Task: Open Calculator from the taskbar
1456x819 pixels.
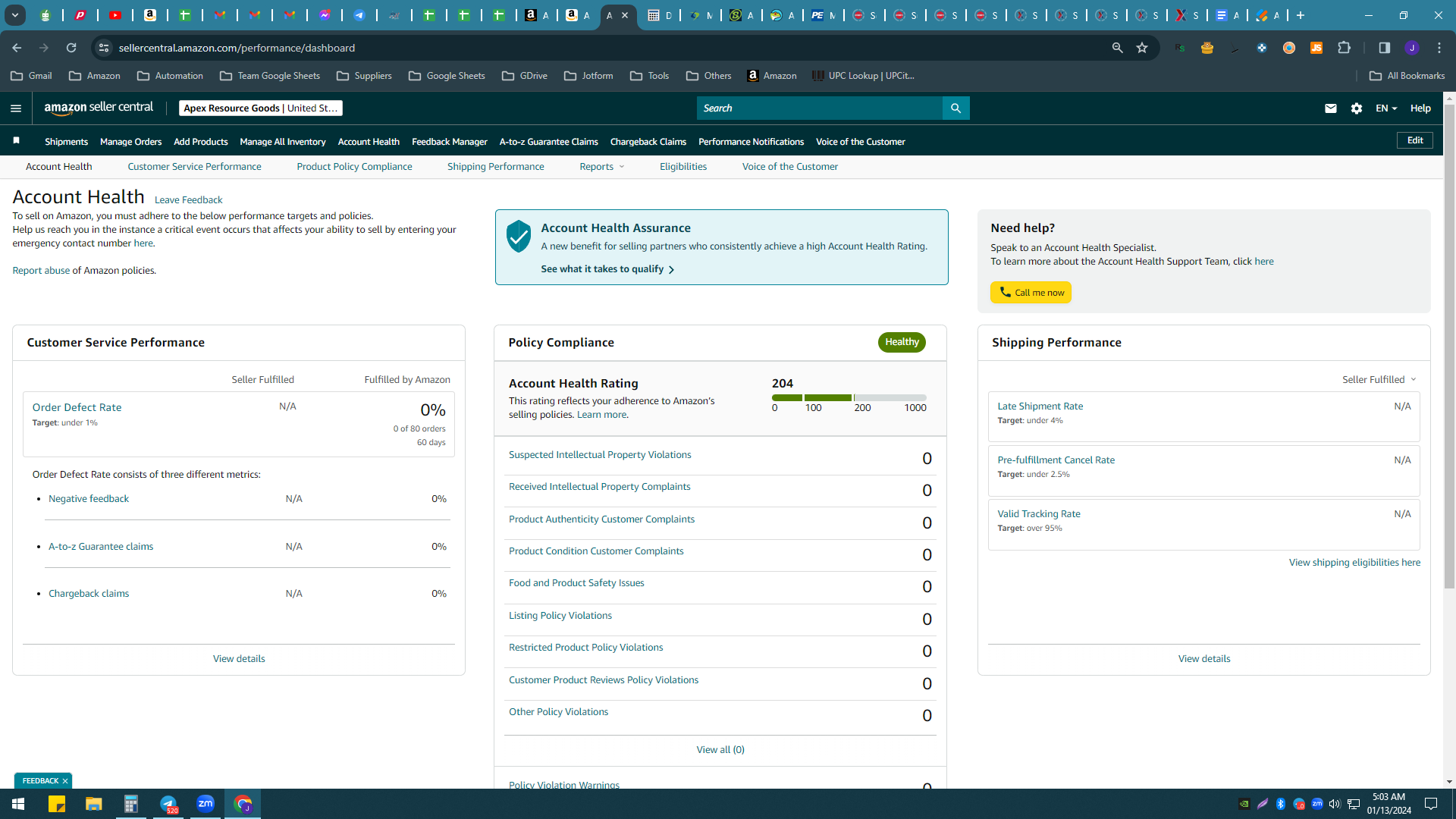Action: pos(131,804)
